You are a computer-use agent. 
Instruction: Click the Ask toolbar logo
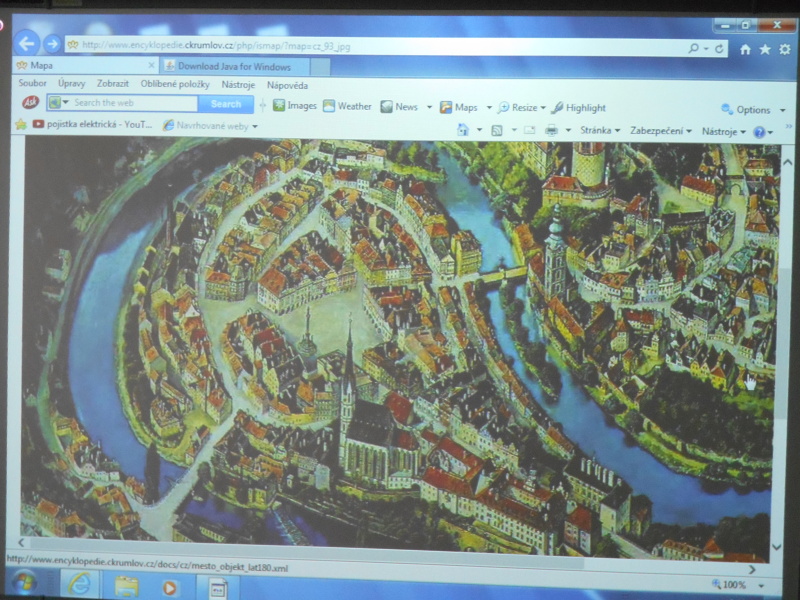[x=31, y=103]
